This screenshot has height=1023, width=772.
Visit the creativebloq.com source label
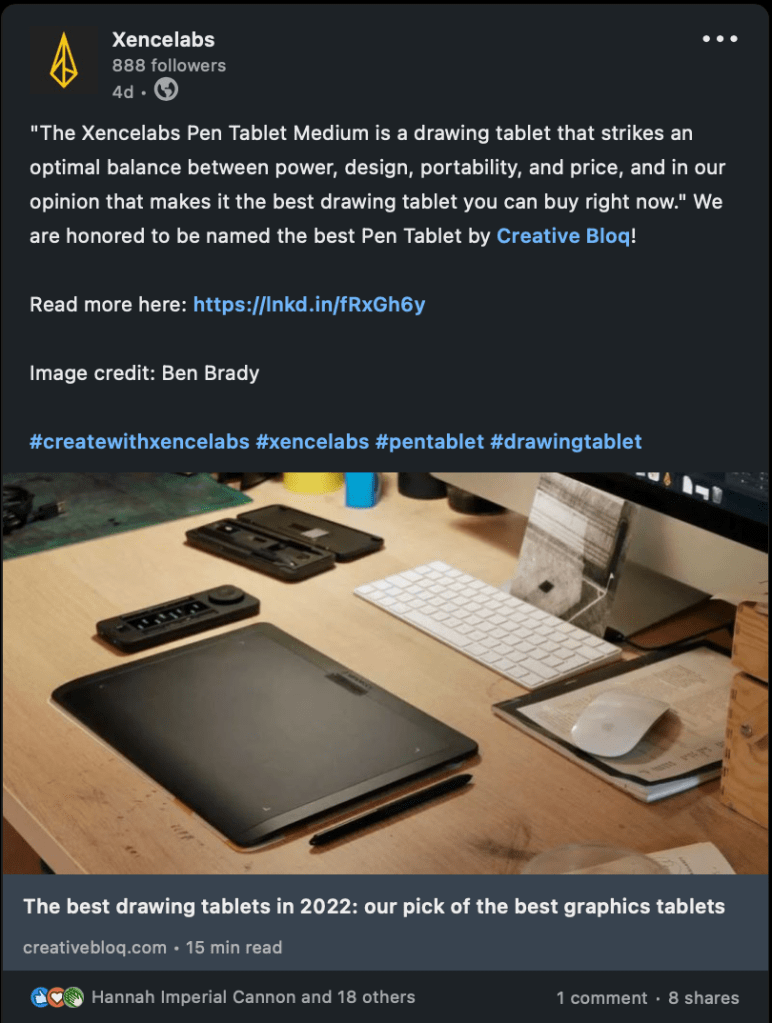[95, 947]
